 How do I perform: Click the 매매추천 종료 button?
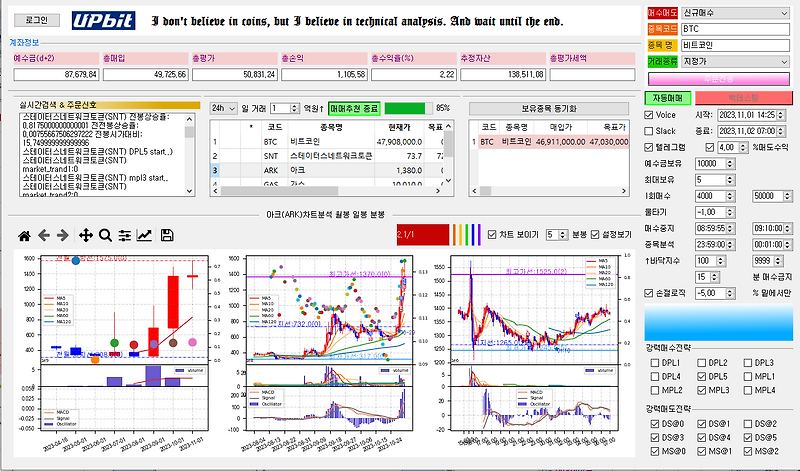pyautogui.click(x=354, y=108)
